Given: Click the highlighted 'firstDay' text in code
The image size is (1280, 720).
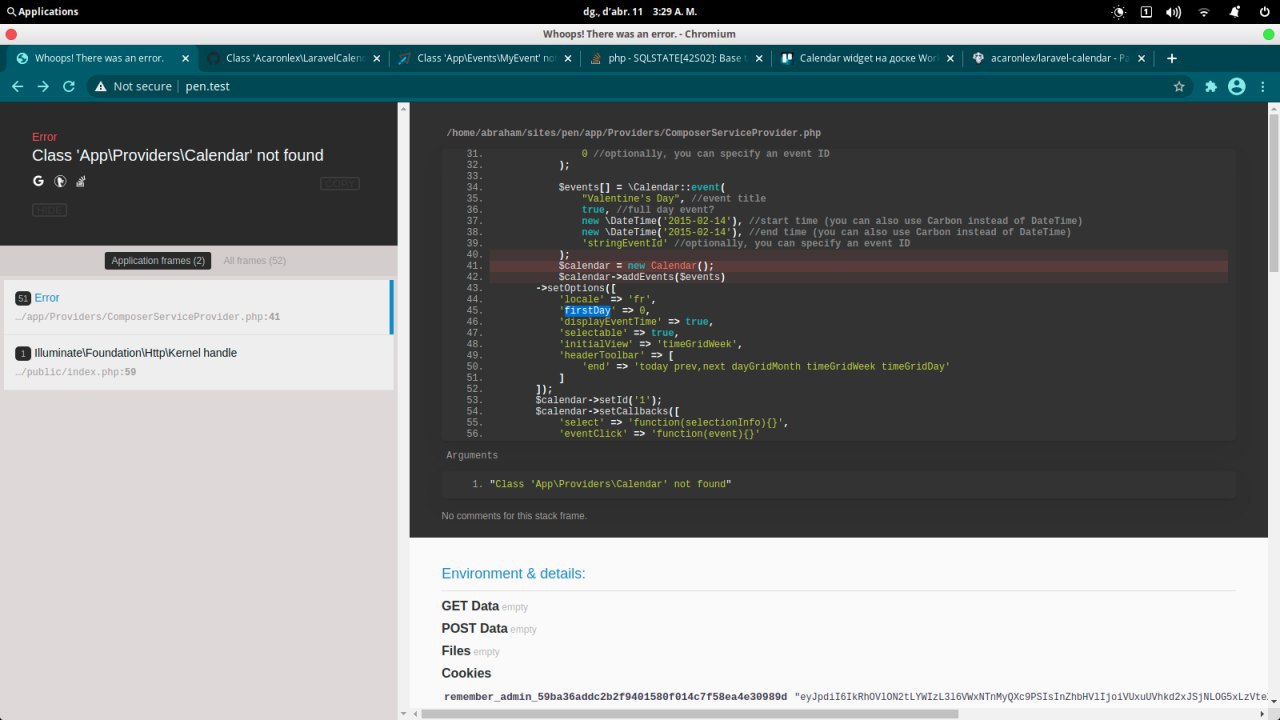Looking at the screenshot, I should click(x=587, y=311).
